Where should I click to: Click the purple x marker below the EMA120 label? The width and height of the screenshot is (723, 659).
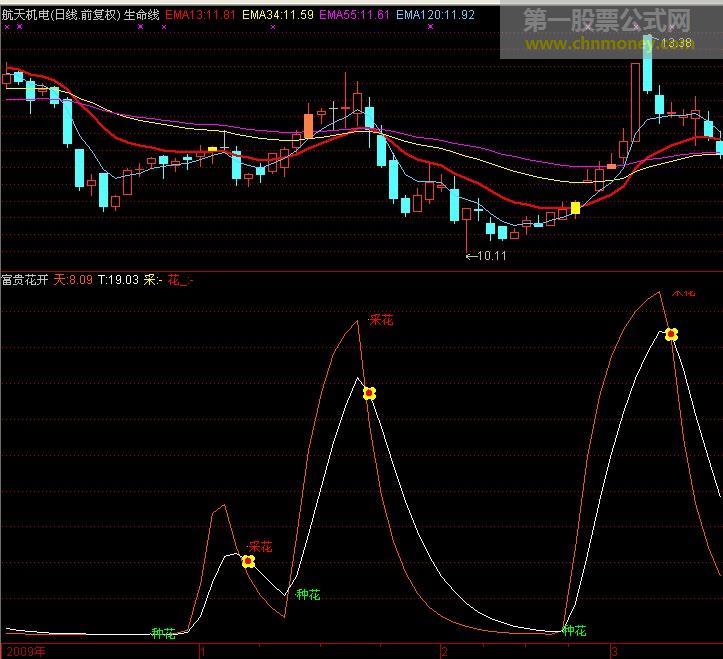click(x=430, y=27)
